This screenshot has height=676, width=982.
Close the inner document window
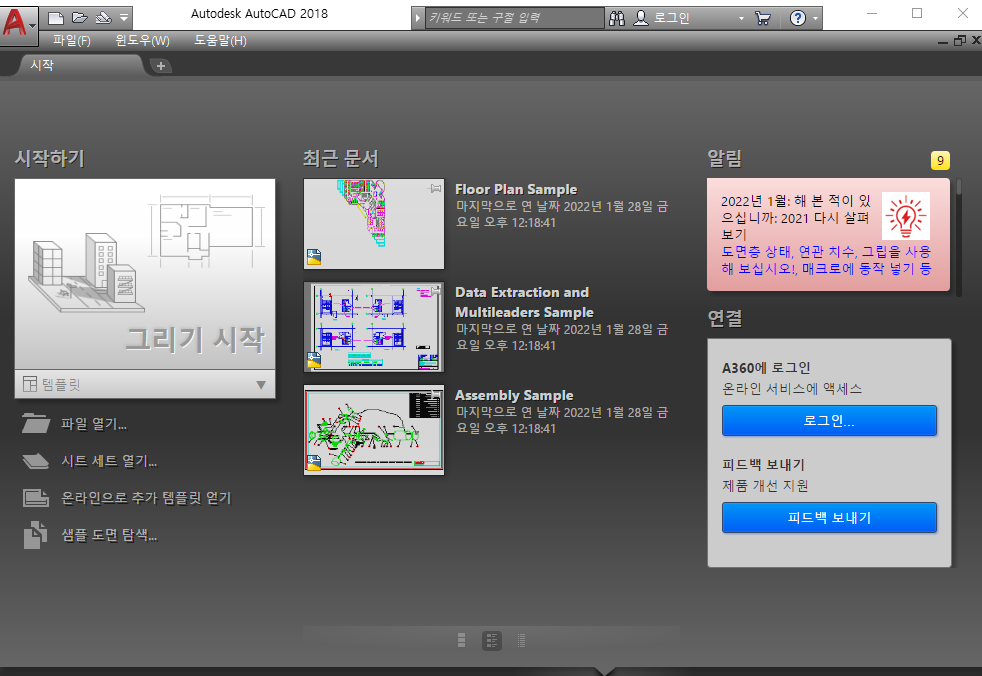tap(976, 41)
